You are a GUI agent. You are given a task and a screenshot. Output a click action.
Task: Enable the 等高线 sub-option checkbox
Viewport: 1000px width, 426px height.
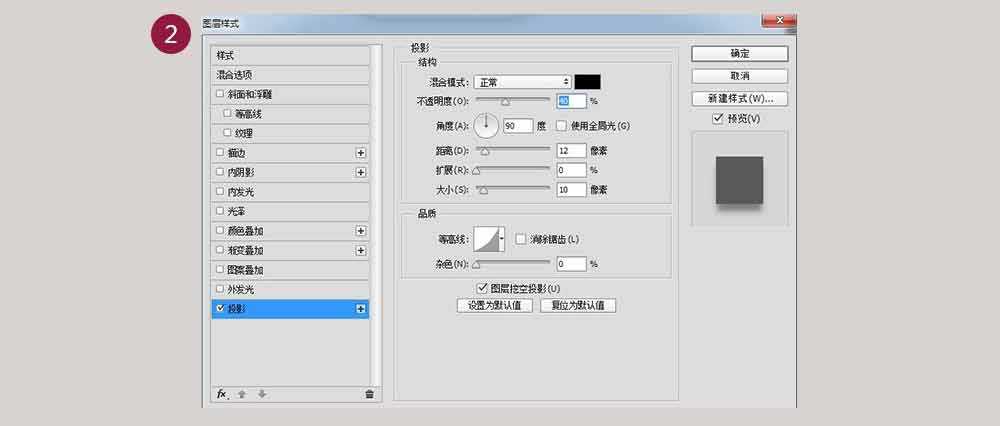(227, 114)
